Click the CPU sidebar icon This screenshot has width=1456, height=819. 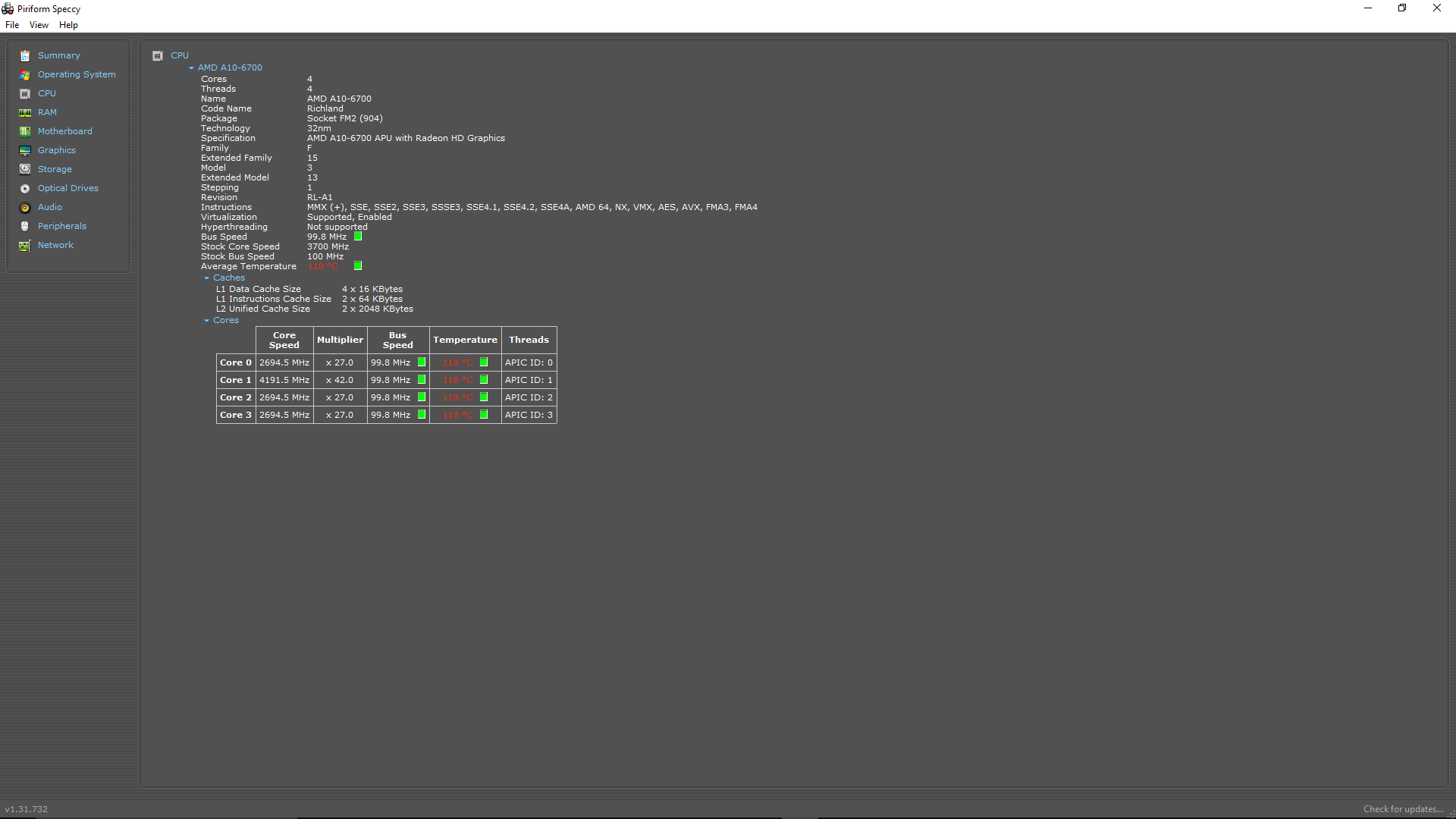click(26, 93)
